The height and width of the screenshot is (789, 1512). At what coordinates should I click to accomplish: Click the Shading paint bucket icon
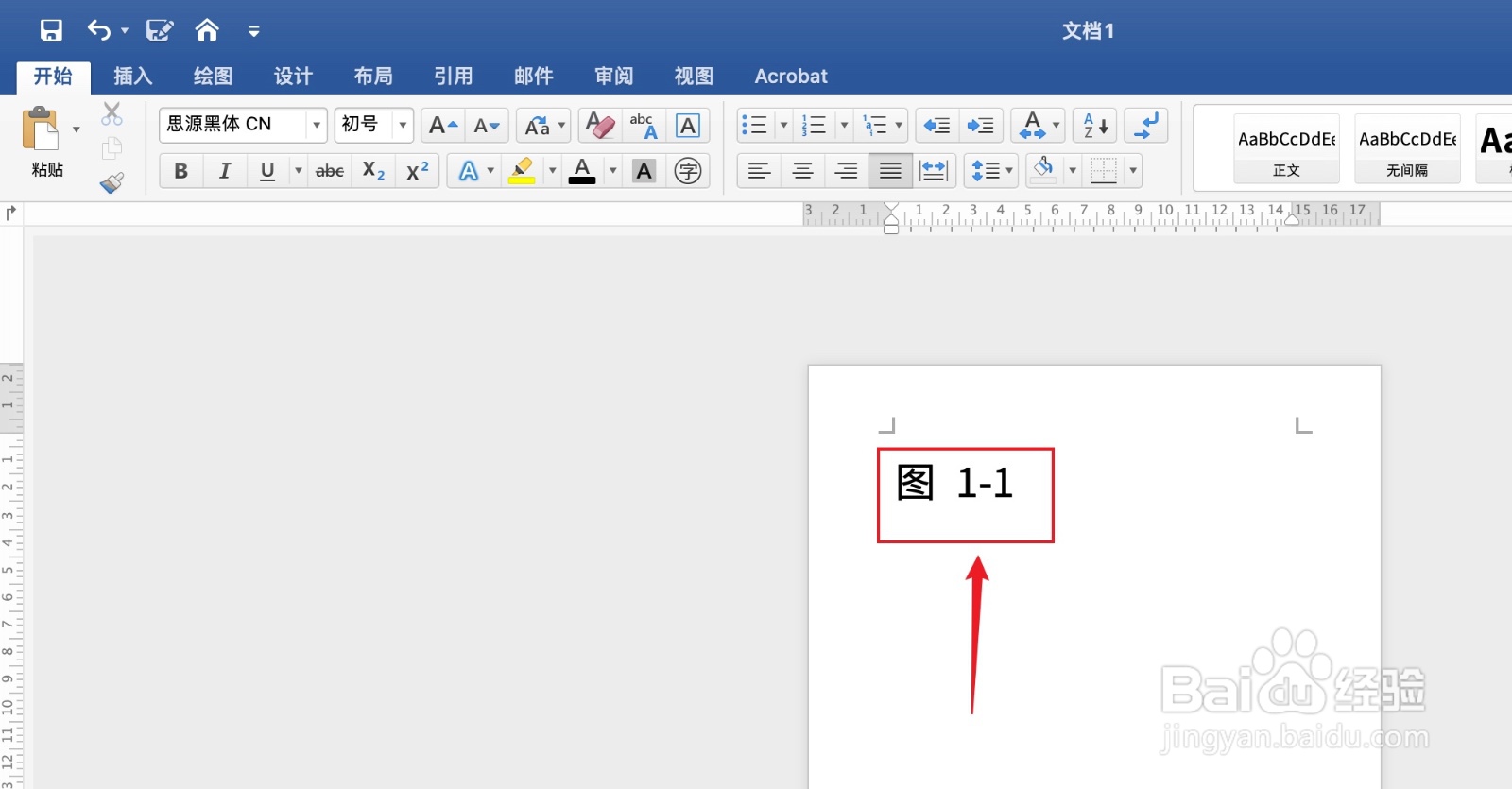click(1044, 171)
